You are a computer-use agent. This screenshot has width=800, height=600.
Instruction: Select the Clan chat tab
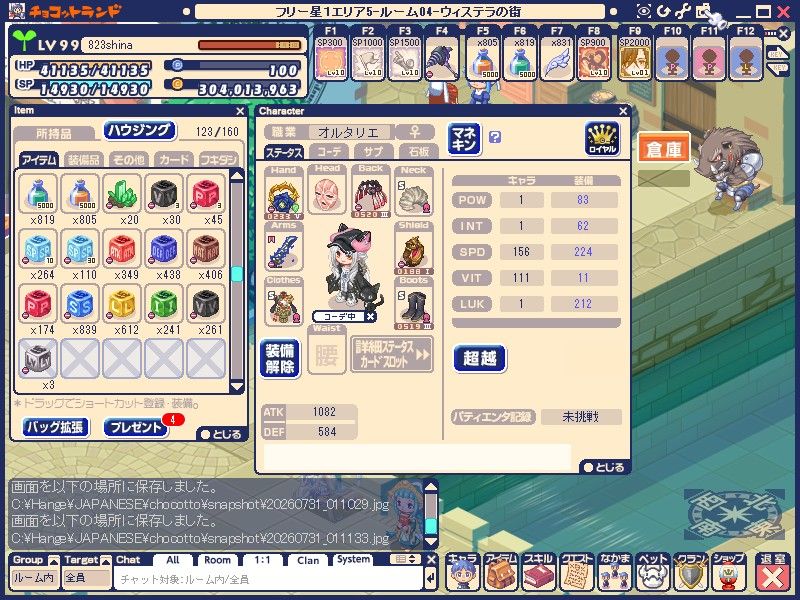click(x=308, y=560)
